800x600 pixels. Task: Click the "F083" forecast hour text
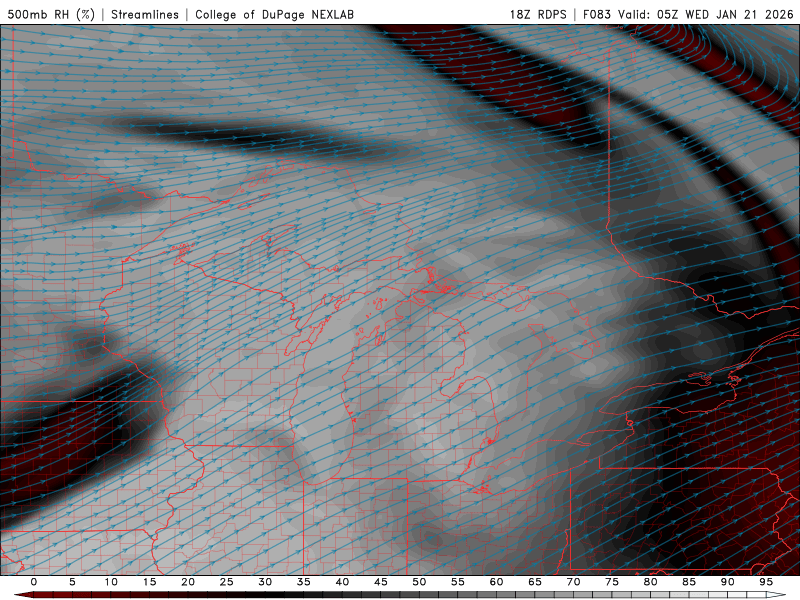click(x=596, y=14)
